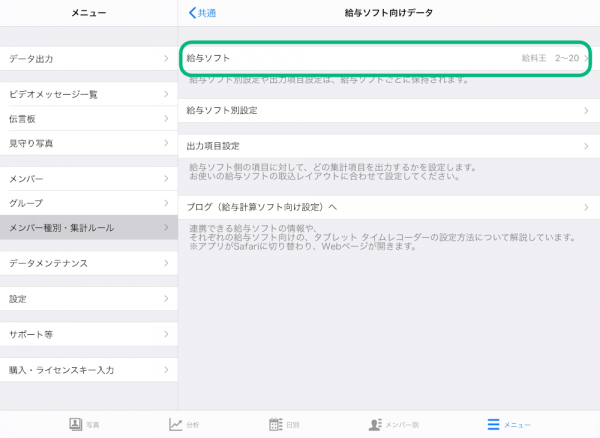Tap the メニュー hamburger icon
600x438 pixels.
(493, 424)
